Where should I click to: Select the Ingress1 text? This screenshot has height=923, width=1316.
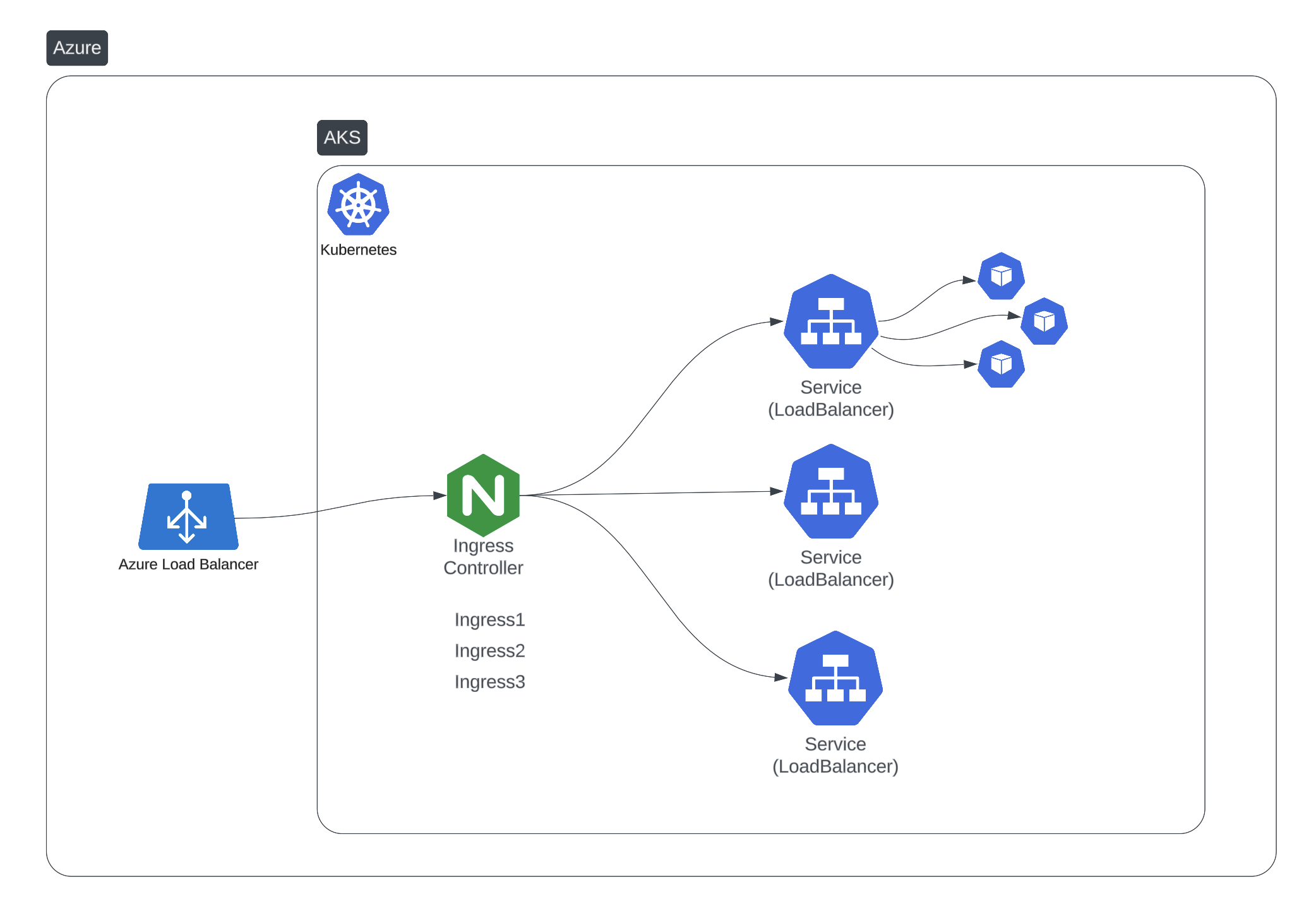pyautogui.click(x=490, y=620)
